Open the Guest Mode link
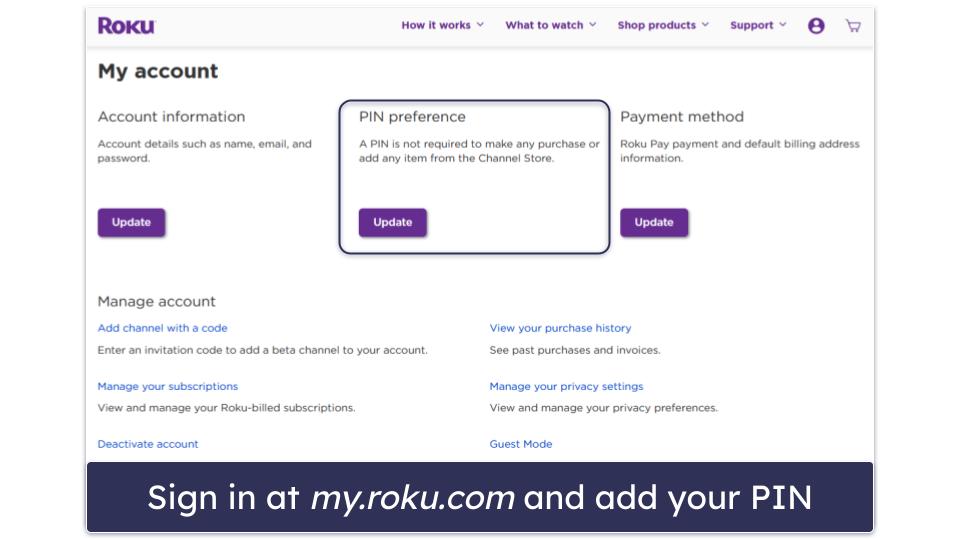This screenshot has width=960, height=540. click(x=520, y=444)
